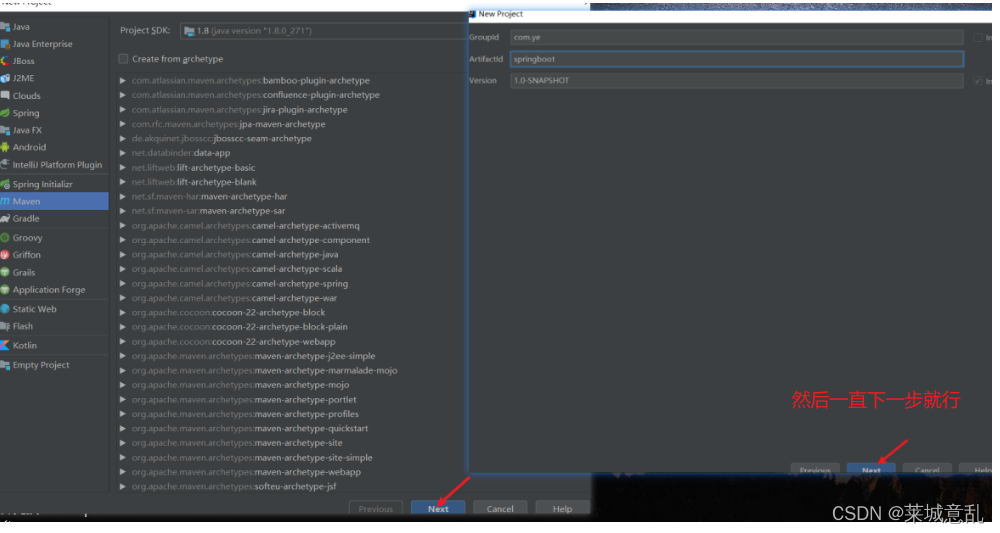Select maven-archetype-j2ee-simple row

(253, 356)
